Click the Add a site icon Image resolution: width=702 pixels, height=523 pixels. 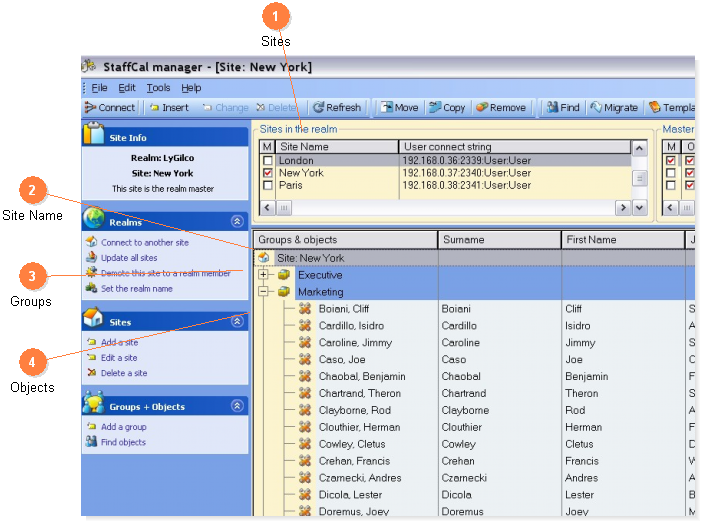point(91,342)
